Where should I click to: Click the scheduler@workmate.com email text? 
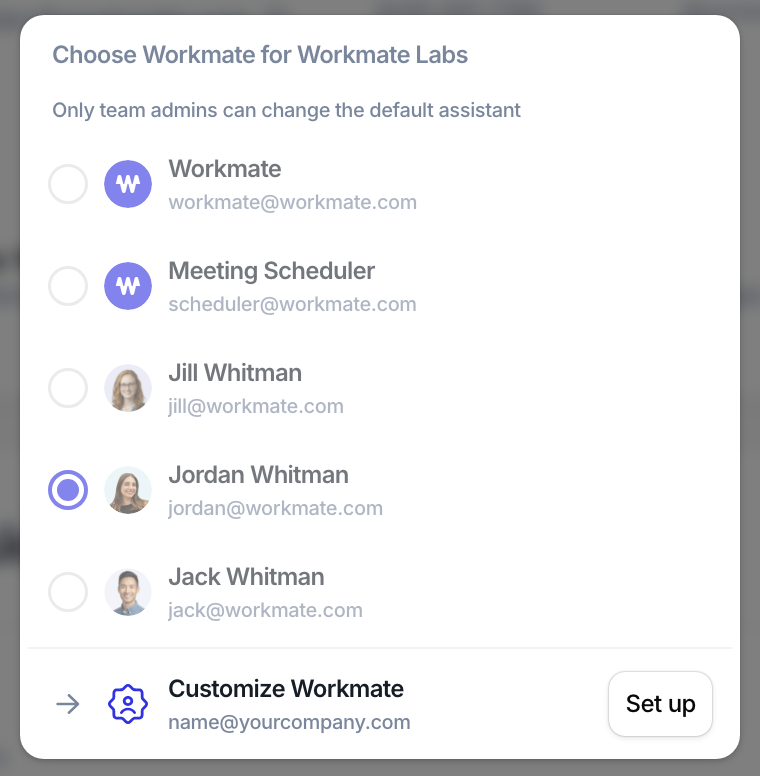[292, 304]
